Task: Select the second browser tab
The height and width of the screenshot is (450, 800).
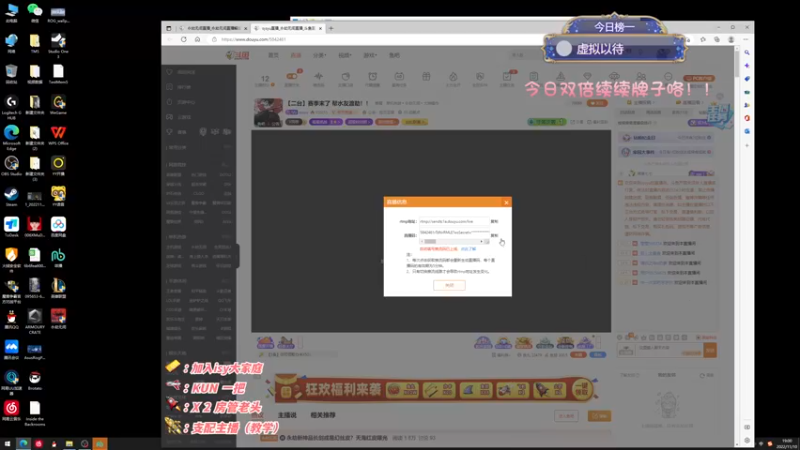Action: click(288, 28)
